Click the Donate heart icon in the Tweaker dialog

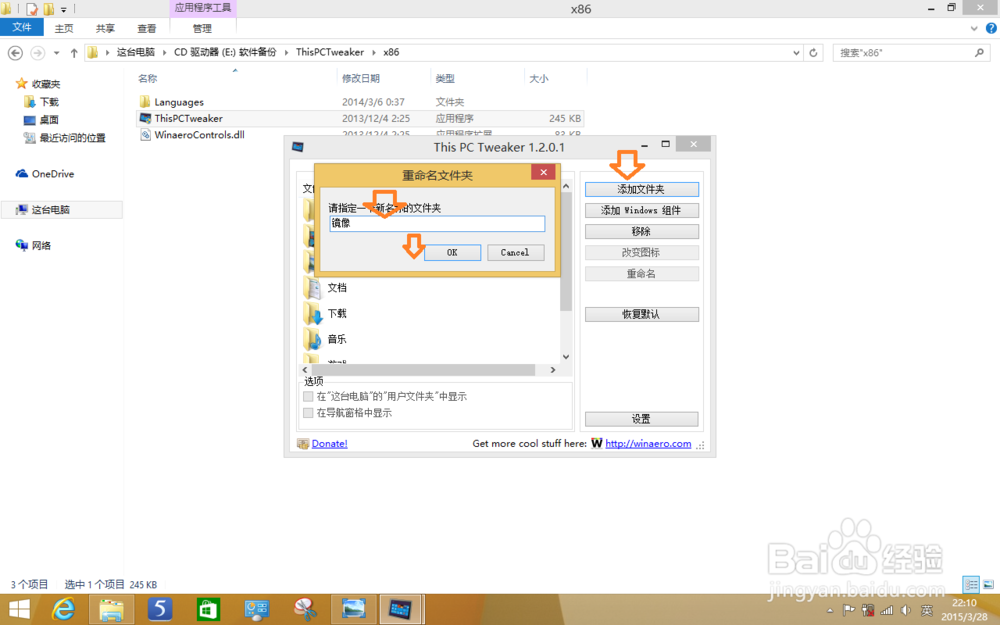pos(302,443)
